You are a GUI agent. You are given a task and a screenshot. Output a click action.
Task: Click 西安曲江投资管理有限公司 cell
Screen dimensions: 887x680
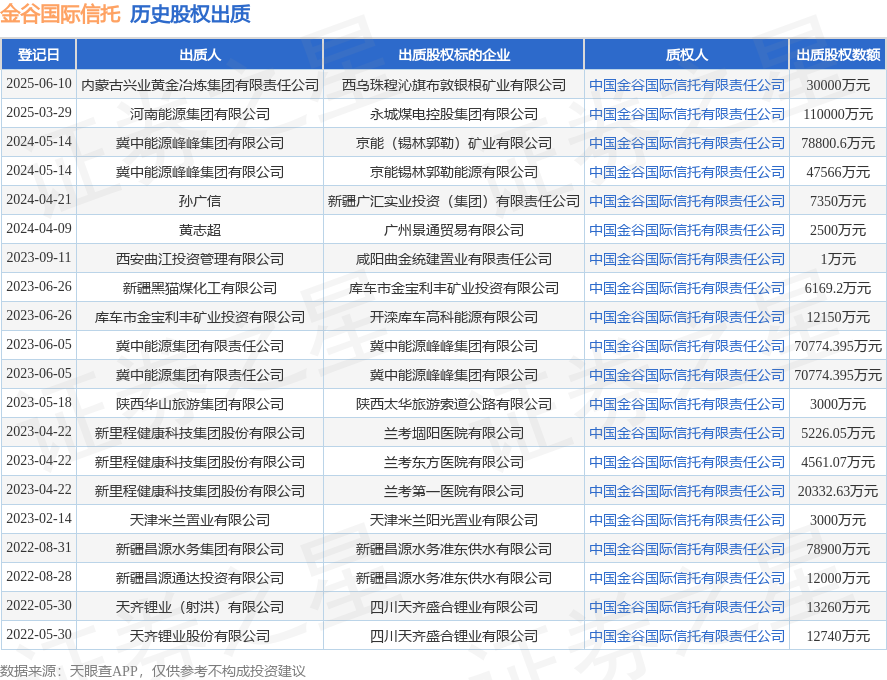(x=200, y=259)
